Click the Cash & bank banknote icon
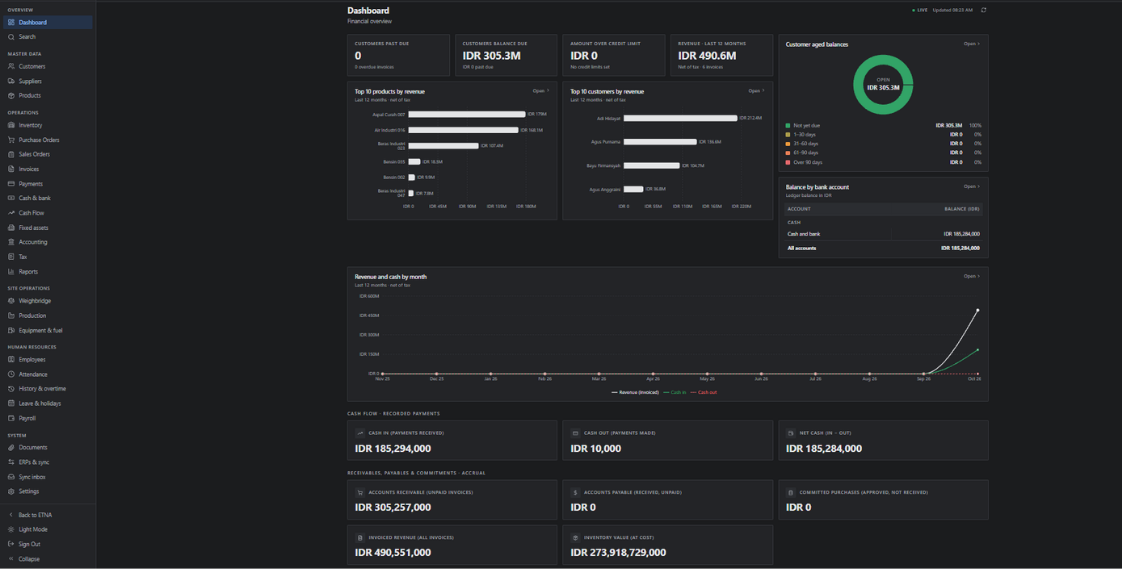This screenshot has height=572, width=1122. 11,198
